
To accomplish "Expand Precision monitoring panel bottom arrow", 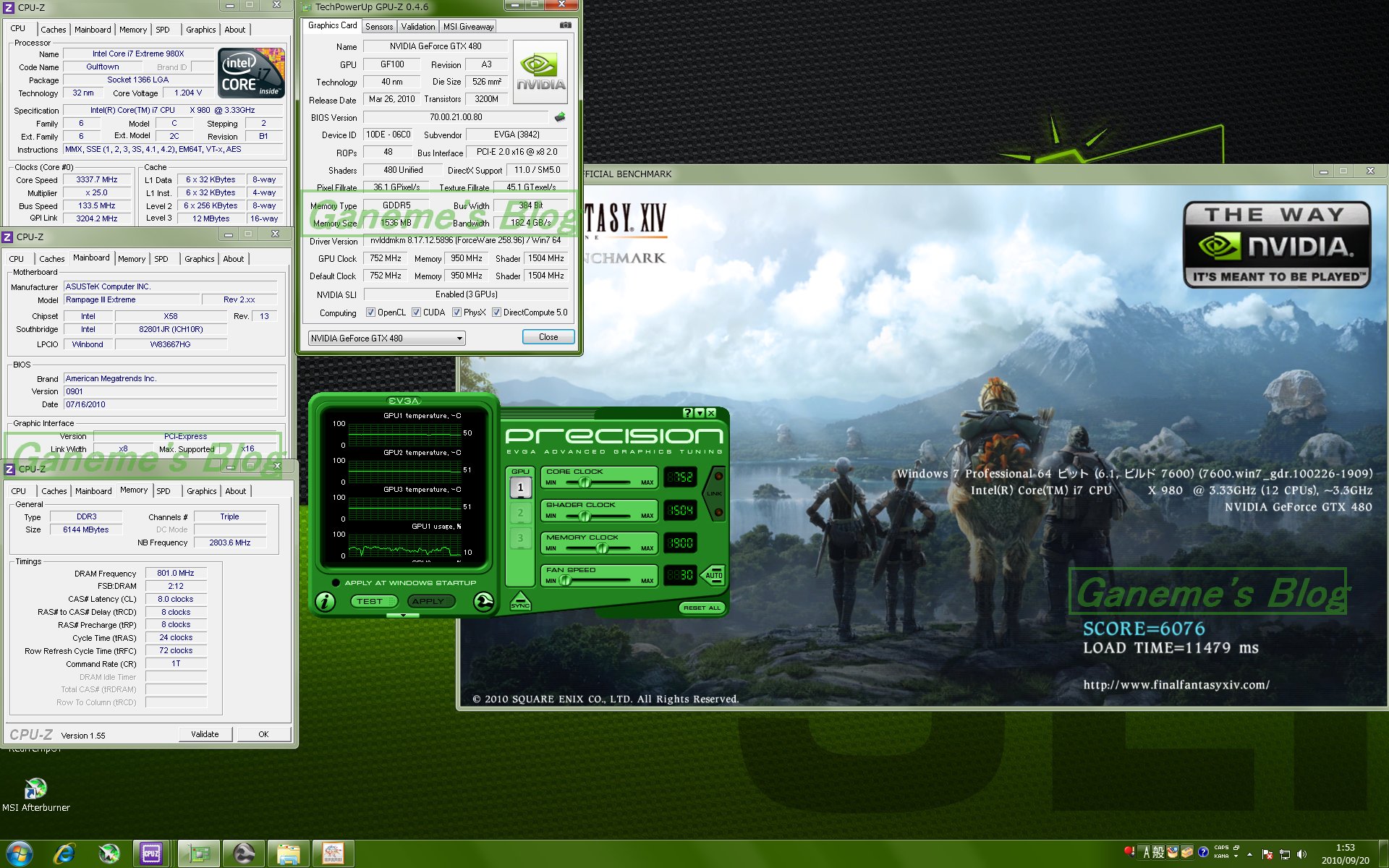I will (x=403, y=616).
